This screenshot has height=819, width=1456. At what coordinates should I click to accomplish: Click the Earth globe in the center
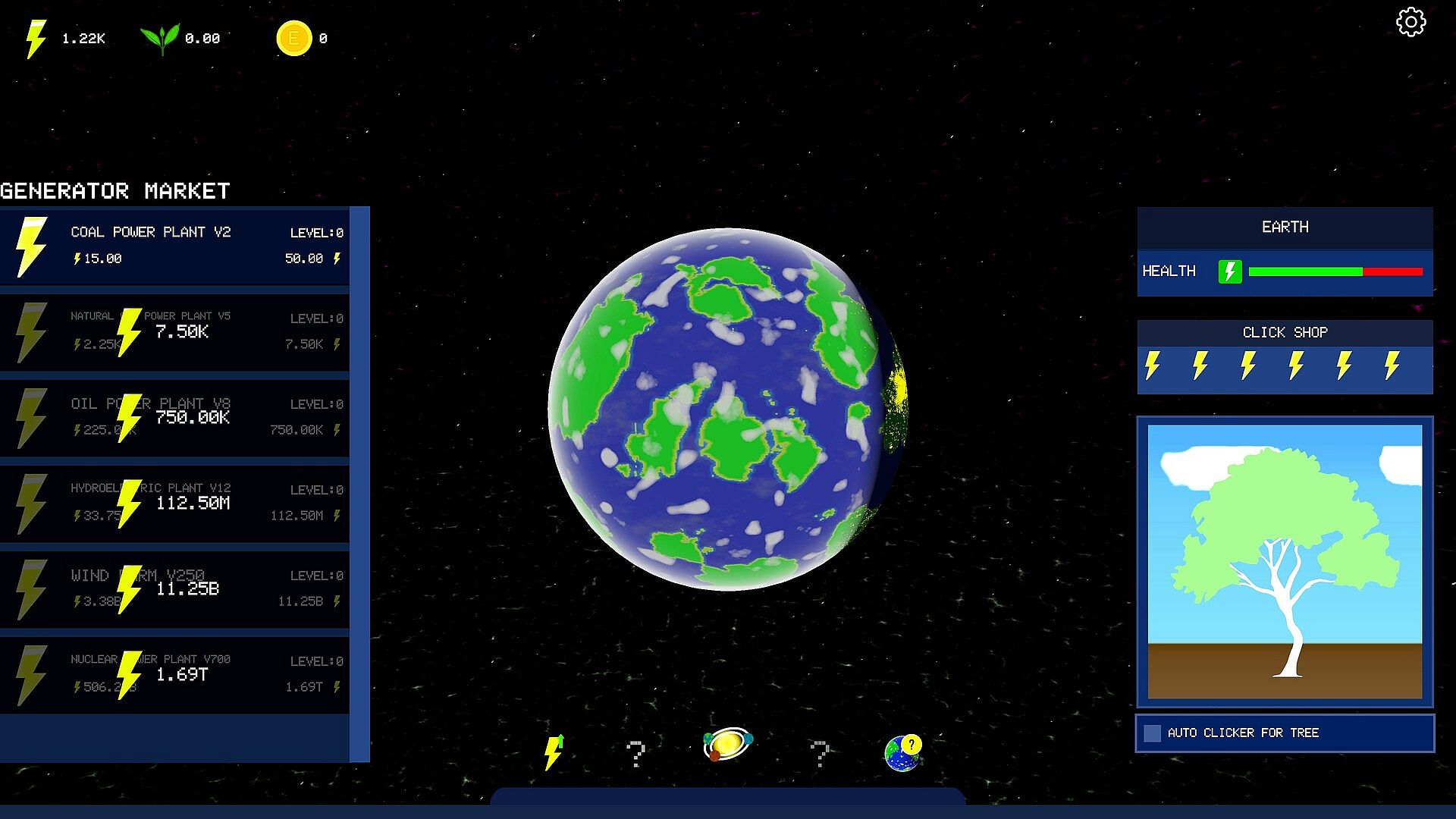pyautogui.click(x=726, y=409)
